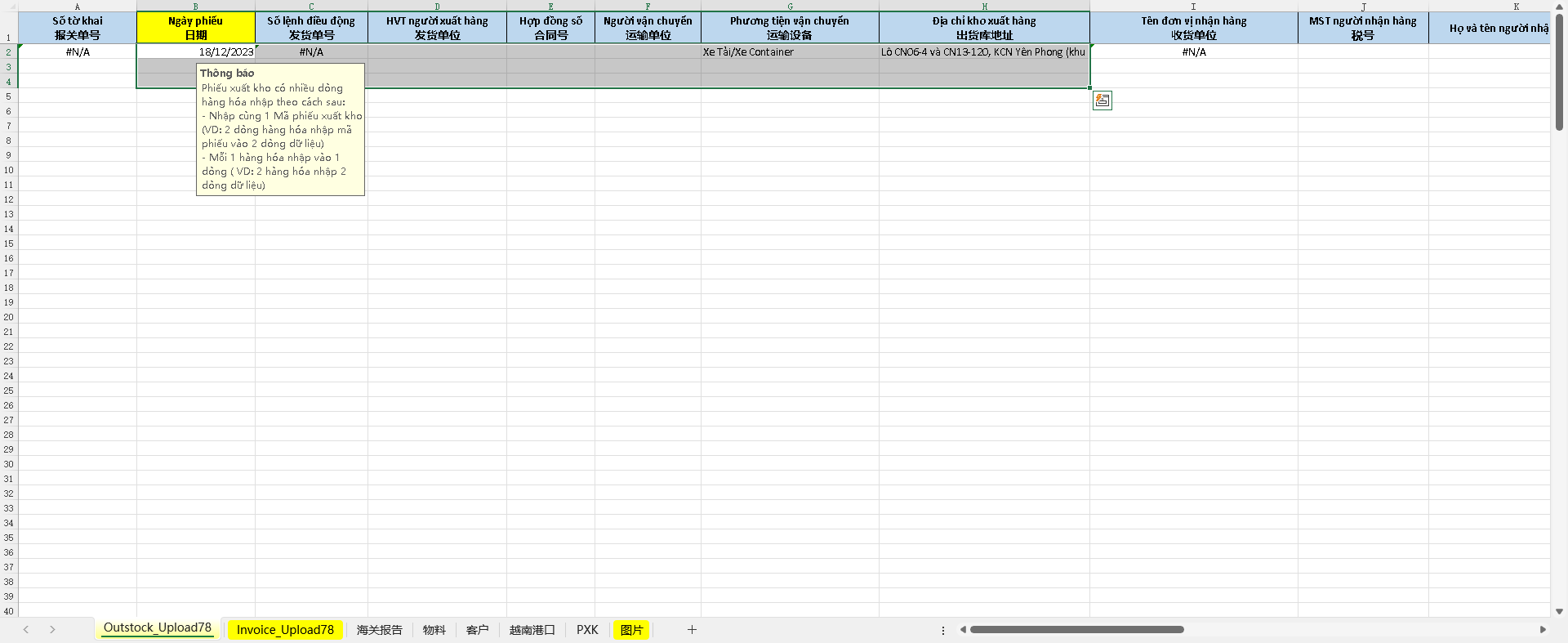
Task: Click the vertical scrollbar's down arrow
Action: coord(1559,611)
